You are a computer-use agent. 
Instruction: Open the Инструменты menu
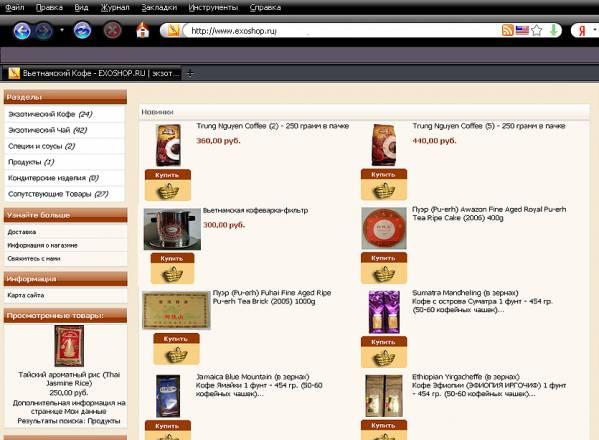pyautogui.click(x=213, y=8)
